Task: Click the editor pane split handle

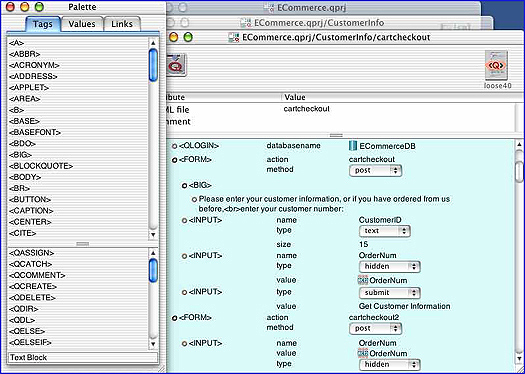Action: pos(336,136)
